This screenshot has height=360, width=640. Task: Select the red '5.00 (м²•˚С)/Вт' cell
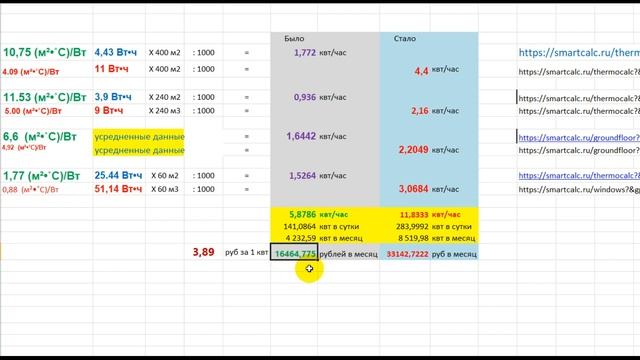coord(33,111)
